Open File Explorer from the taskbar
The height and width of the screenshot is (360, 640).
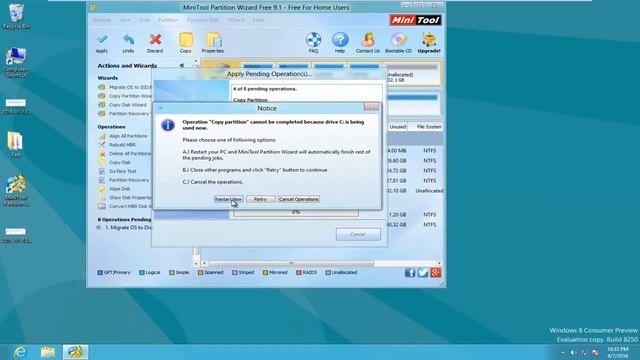pos(48,352)
